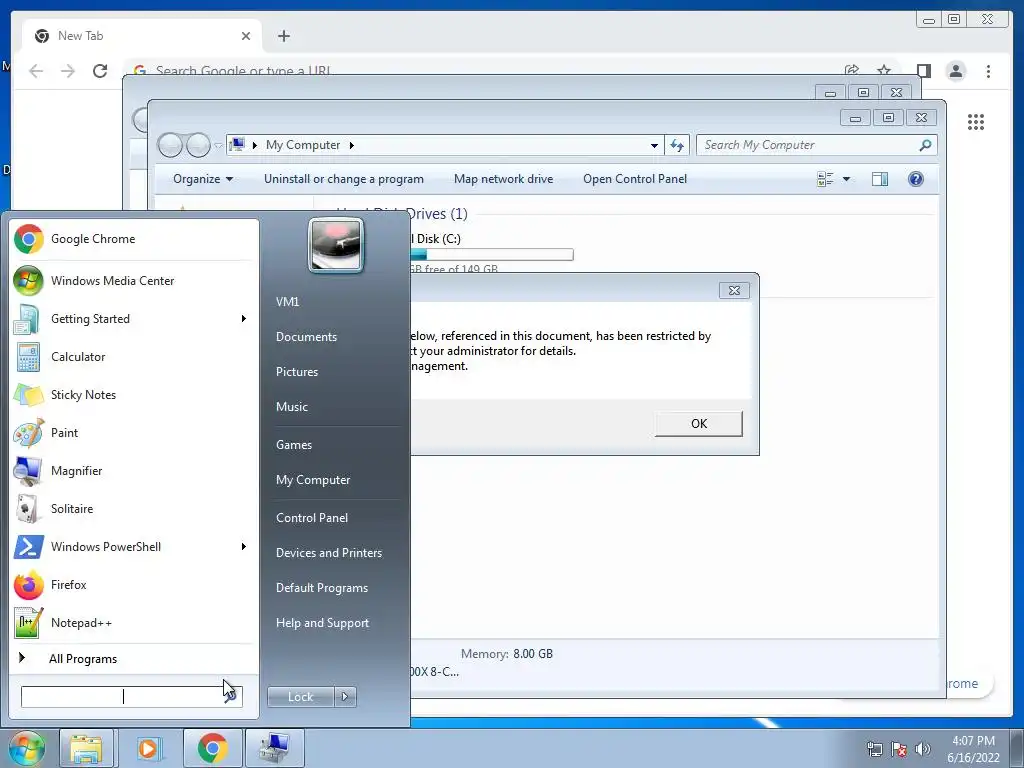Click the Local Disk (C:) usage bar
The width and height of the screenshot is (1024, 768).
click(x=491, y=255)
